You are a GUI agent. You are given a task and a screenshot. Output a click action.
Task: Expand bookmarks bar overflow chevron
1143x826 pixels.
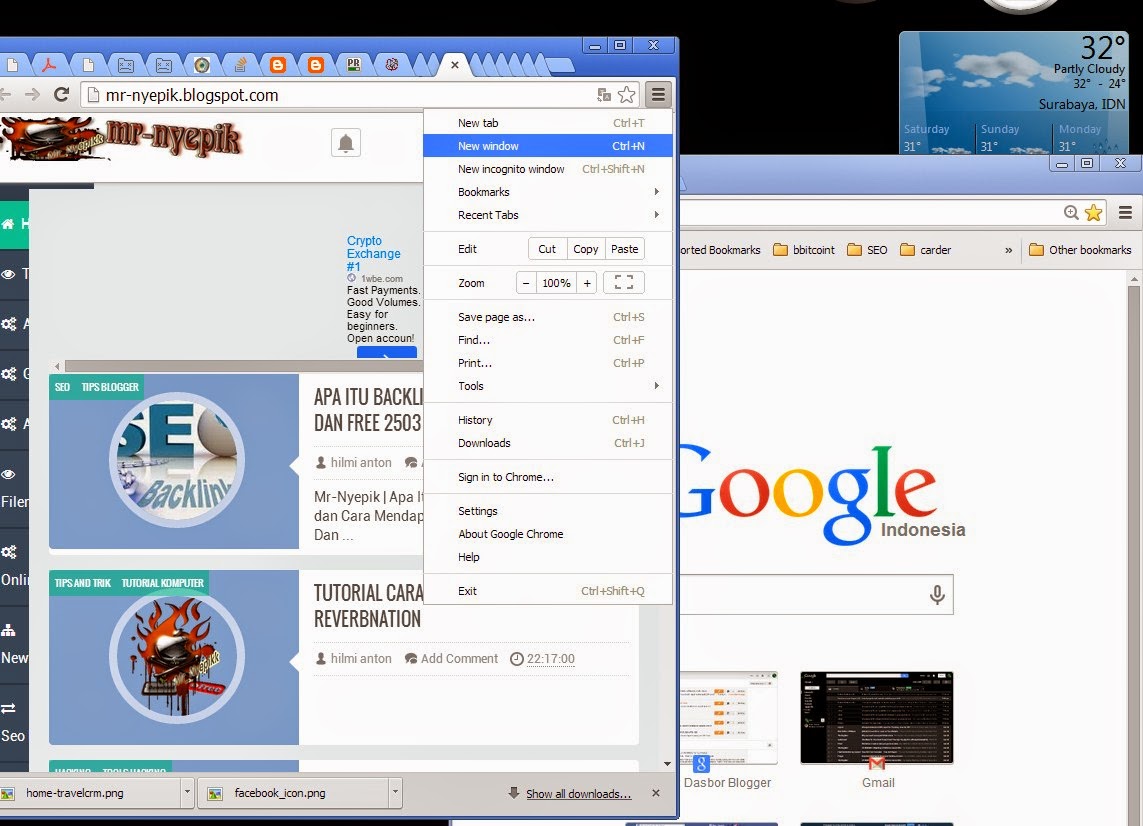tap(1009, 250)
